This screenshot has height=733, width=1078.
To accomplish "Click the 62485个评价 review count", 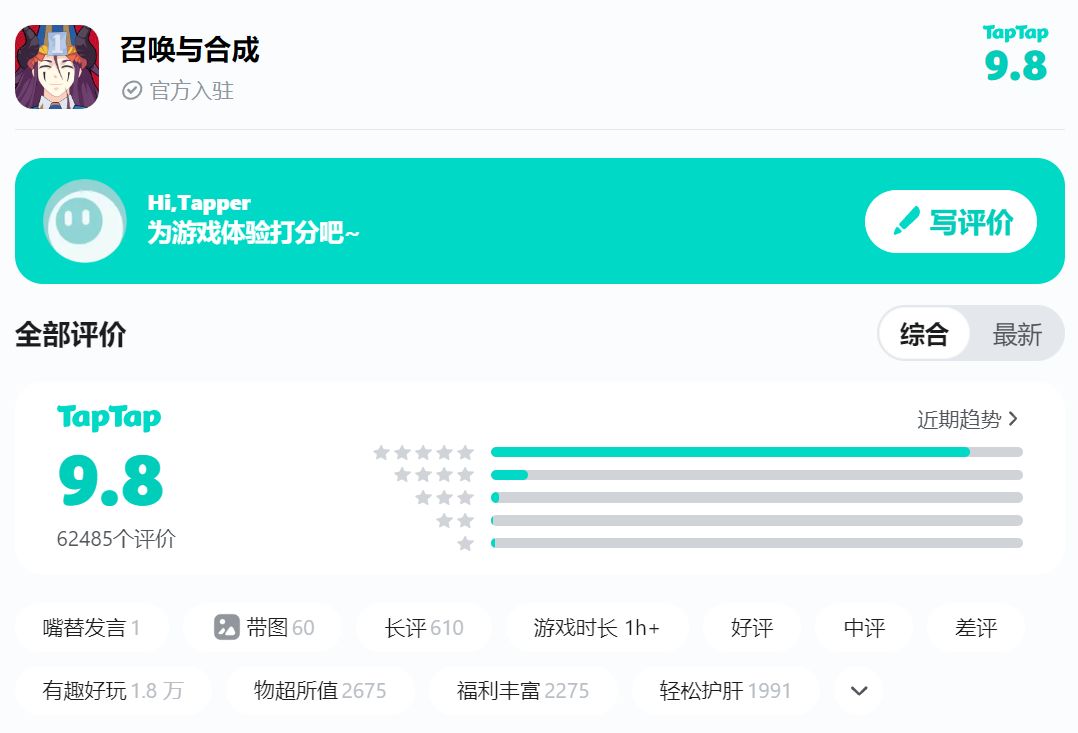I will [x=116, y=539].
